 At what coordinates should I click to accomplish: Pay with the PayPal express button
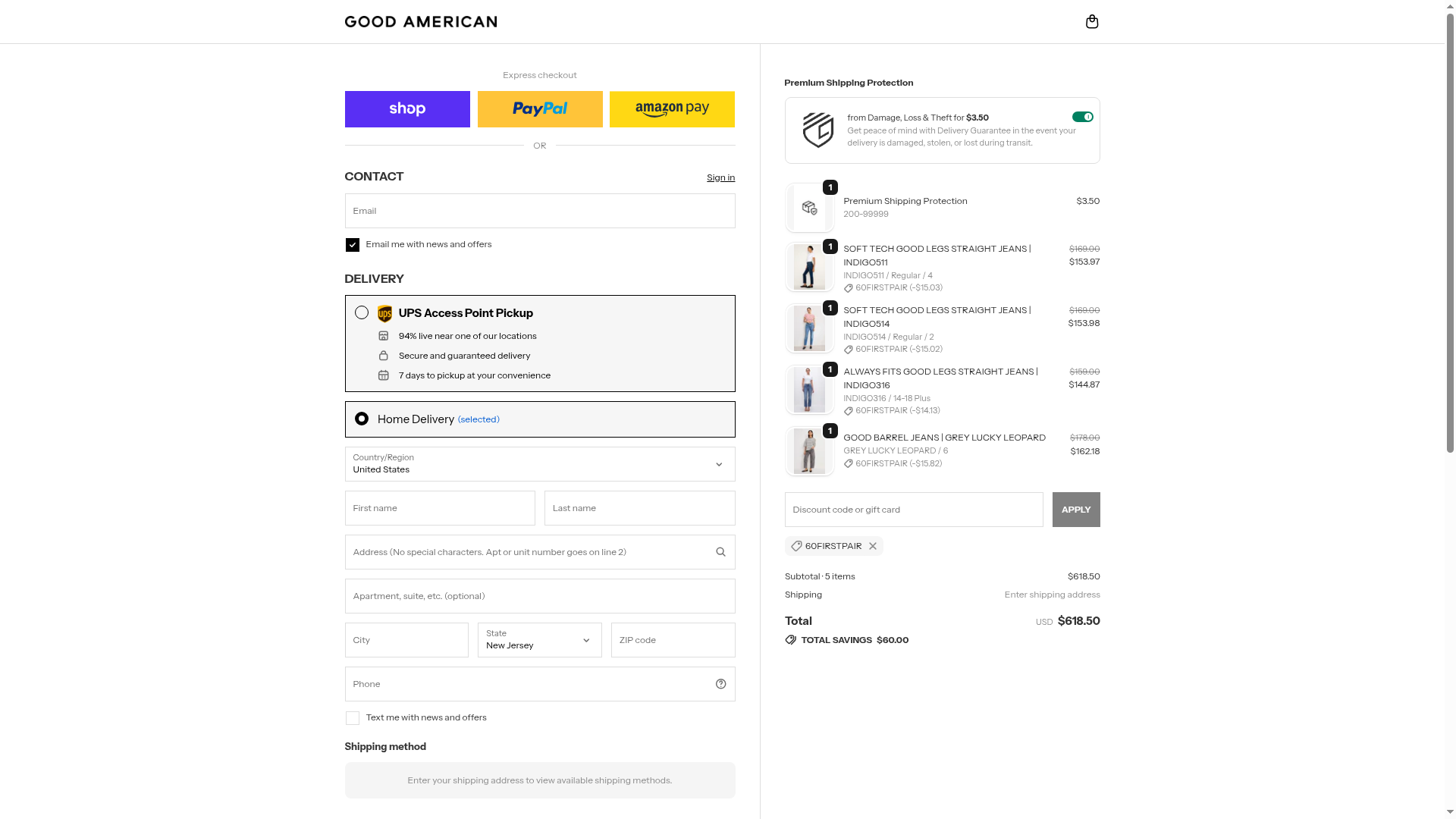540,109
